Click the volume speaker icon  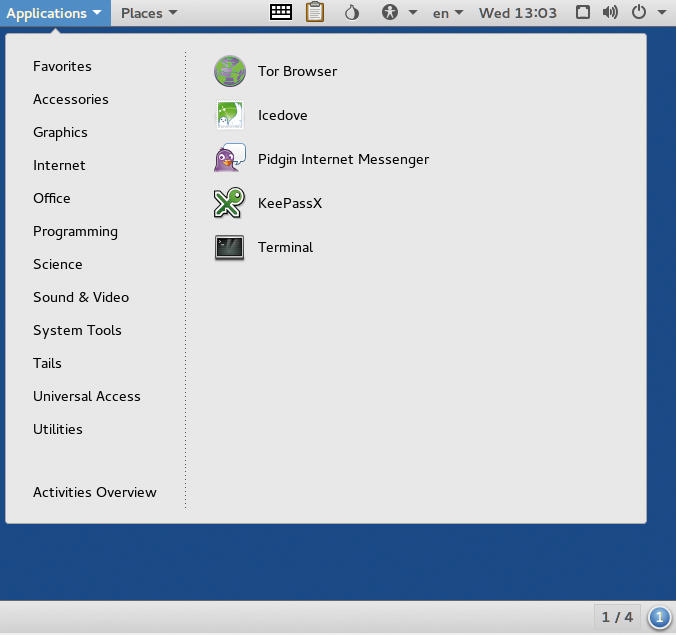(610, 13)
